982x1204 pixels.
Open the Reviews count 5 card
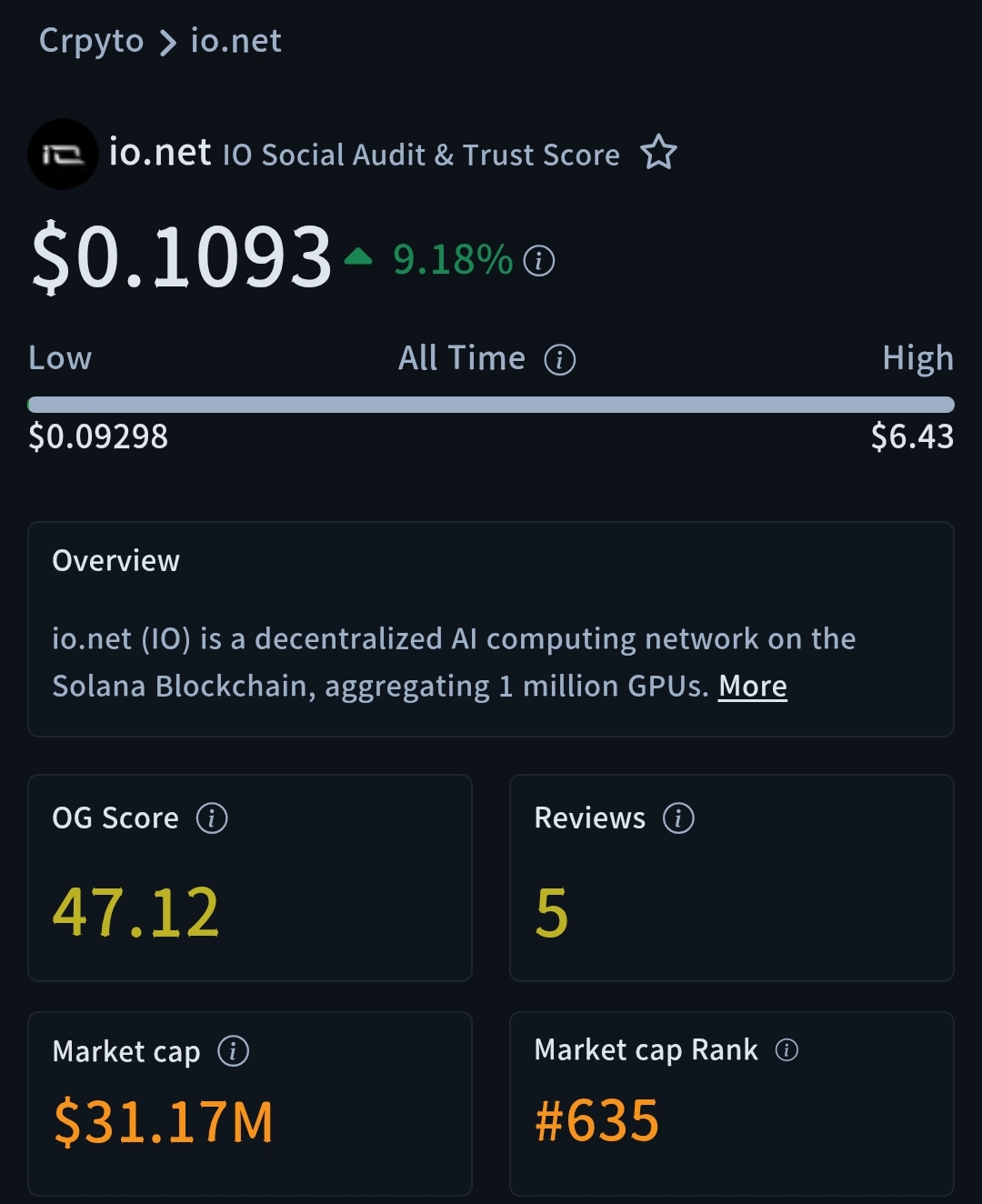click(731, 878)
